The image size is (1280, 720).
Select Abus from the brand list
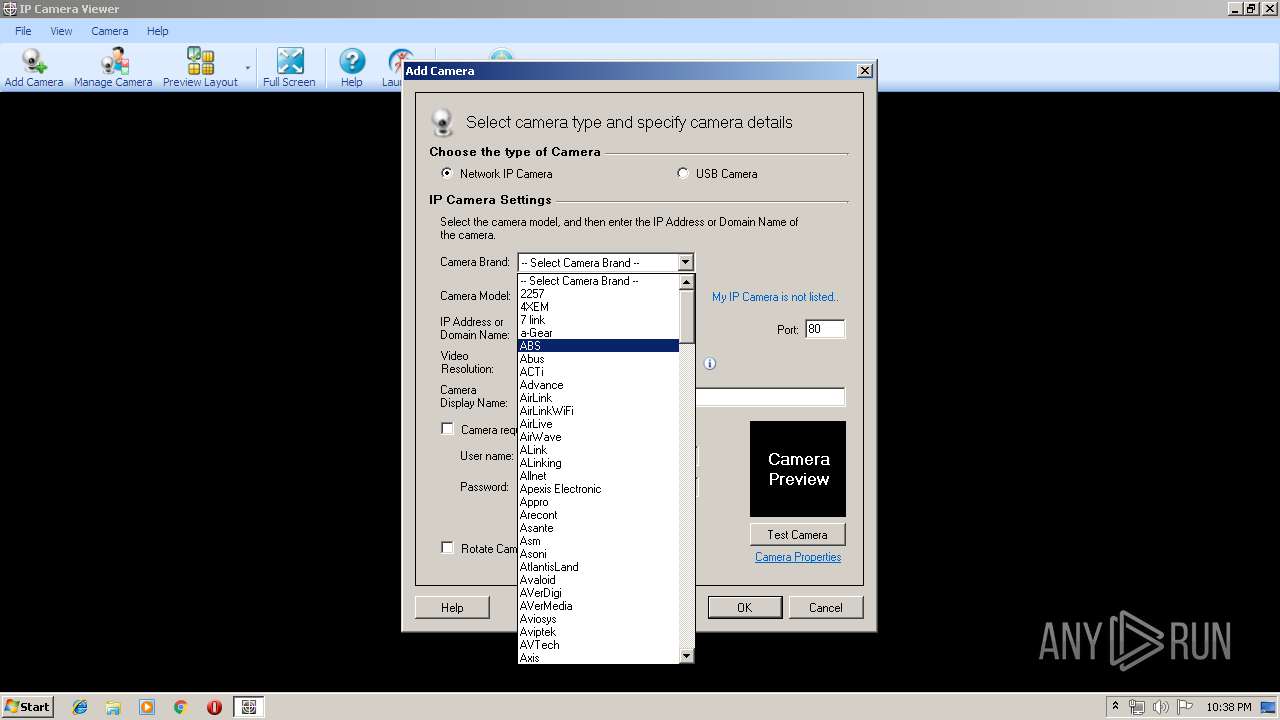pos(598,359)
